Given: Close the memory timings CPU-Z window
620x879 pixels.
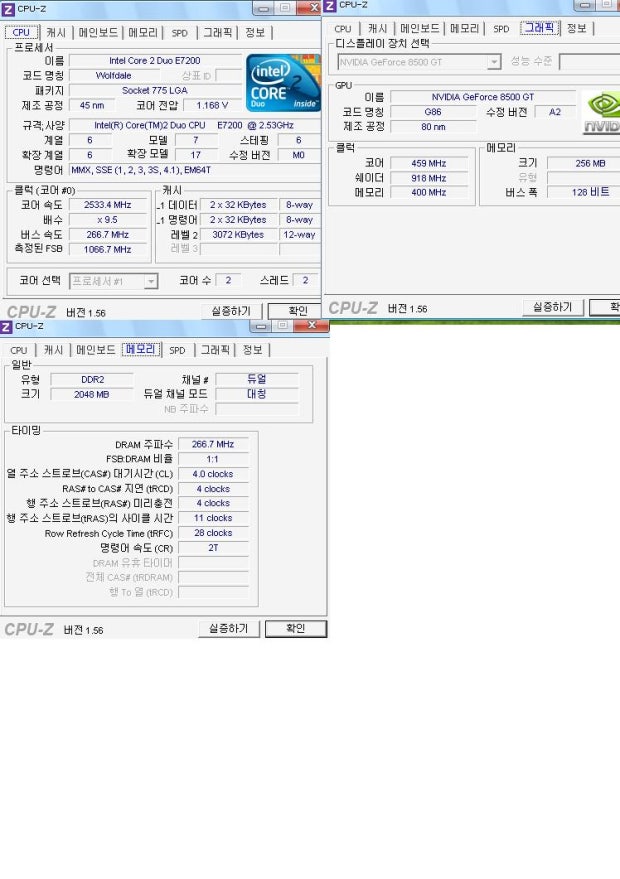Looking at the screenshot, I should pyautogui.click(x=312, y=326).
